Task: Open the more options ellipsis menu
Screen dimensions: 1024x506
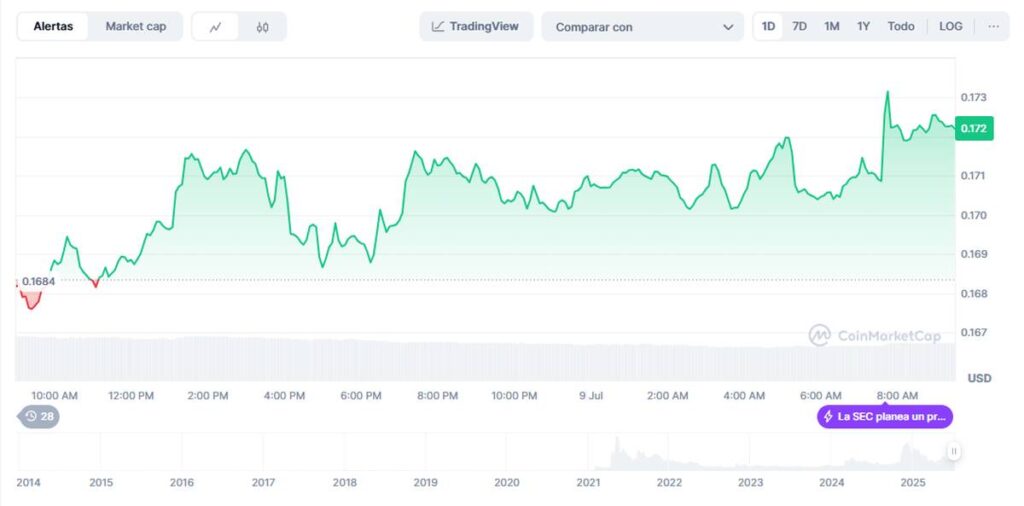Action: (993, 26)
